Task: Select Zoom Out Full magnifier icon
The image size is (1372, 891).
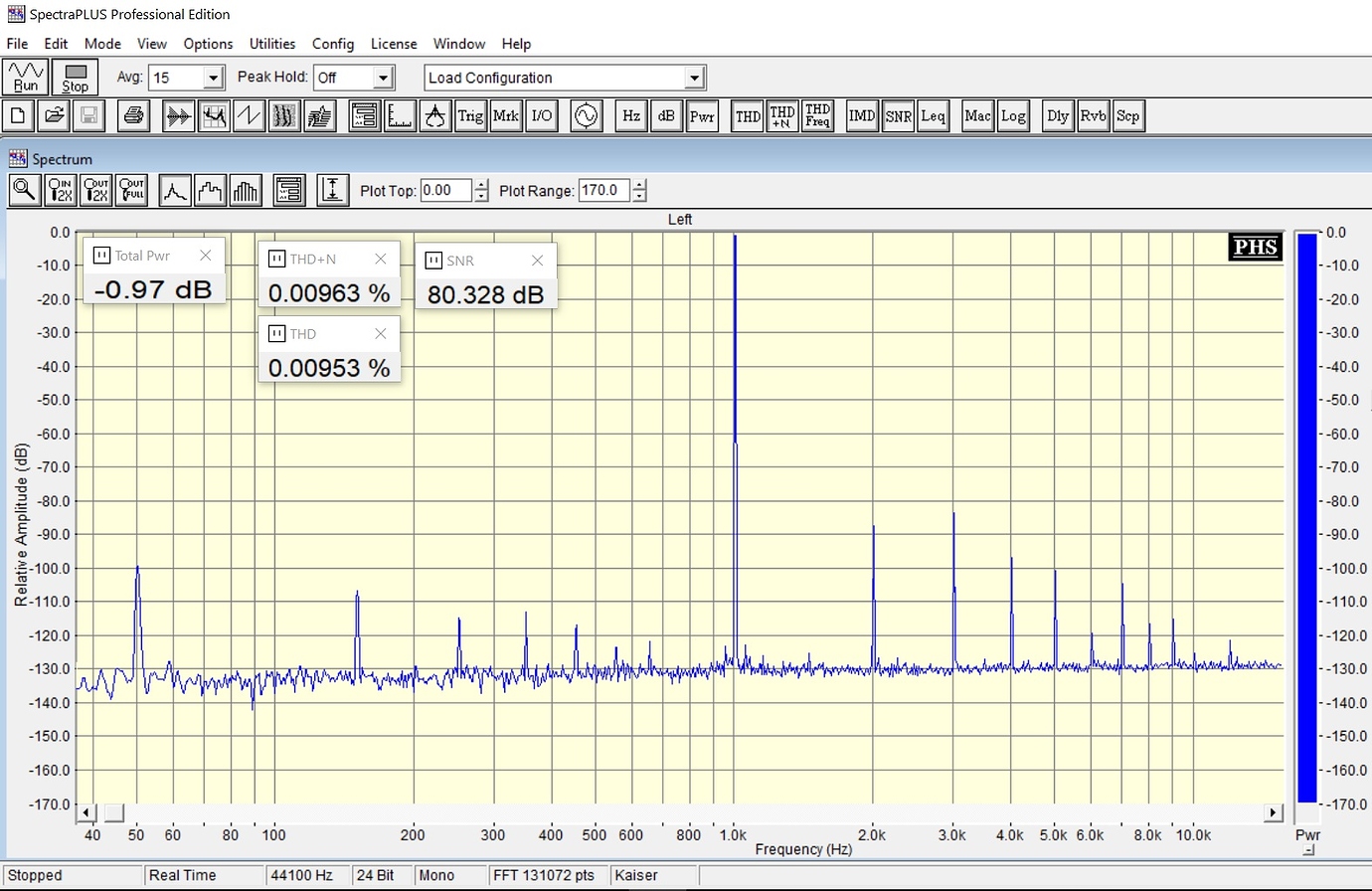Action: (x=131, y=190)
